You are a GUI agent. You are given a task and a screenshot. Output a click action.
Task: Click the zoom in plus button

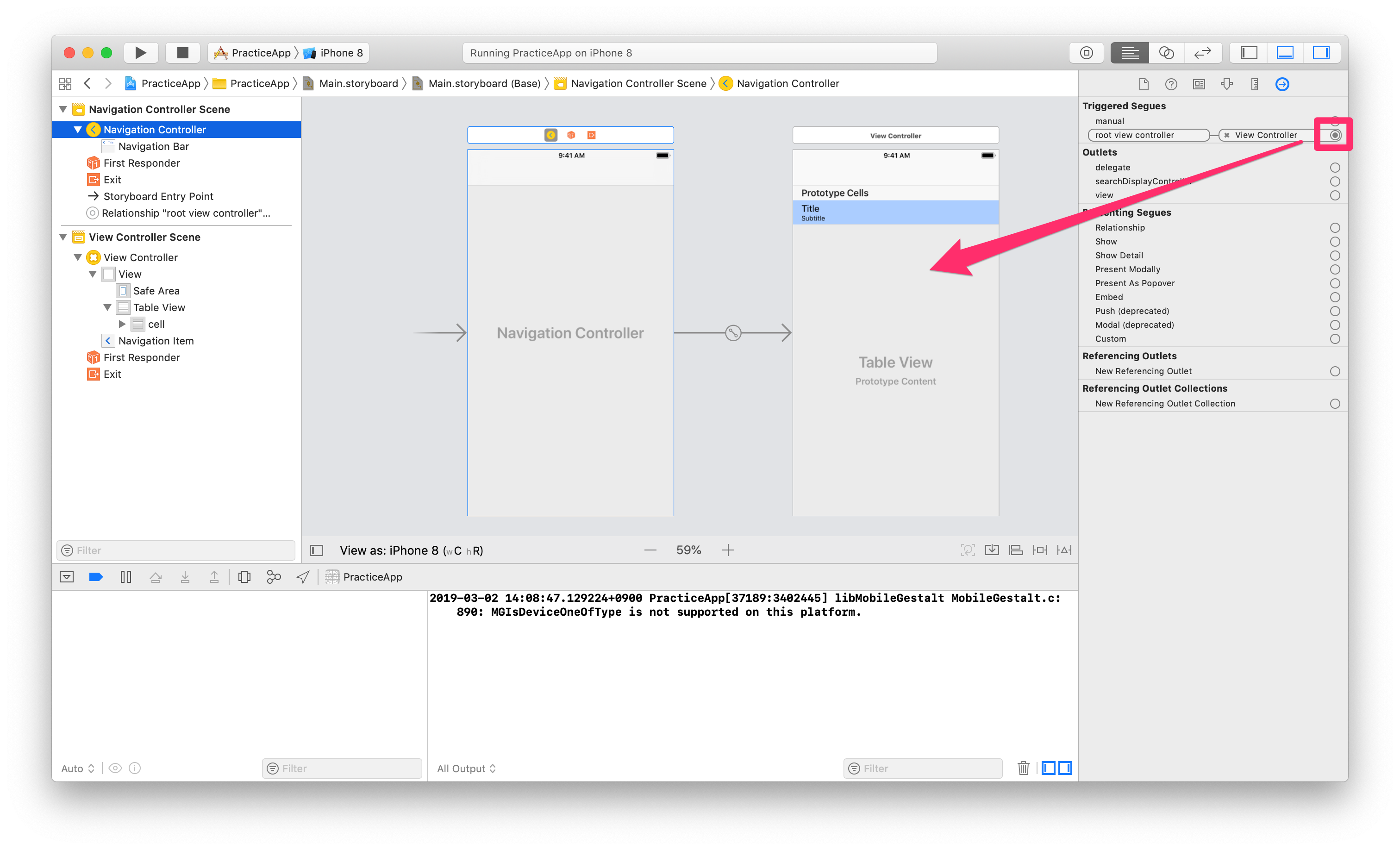pos(728,550)
